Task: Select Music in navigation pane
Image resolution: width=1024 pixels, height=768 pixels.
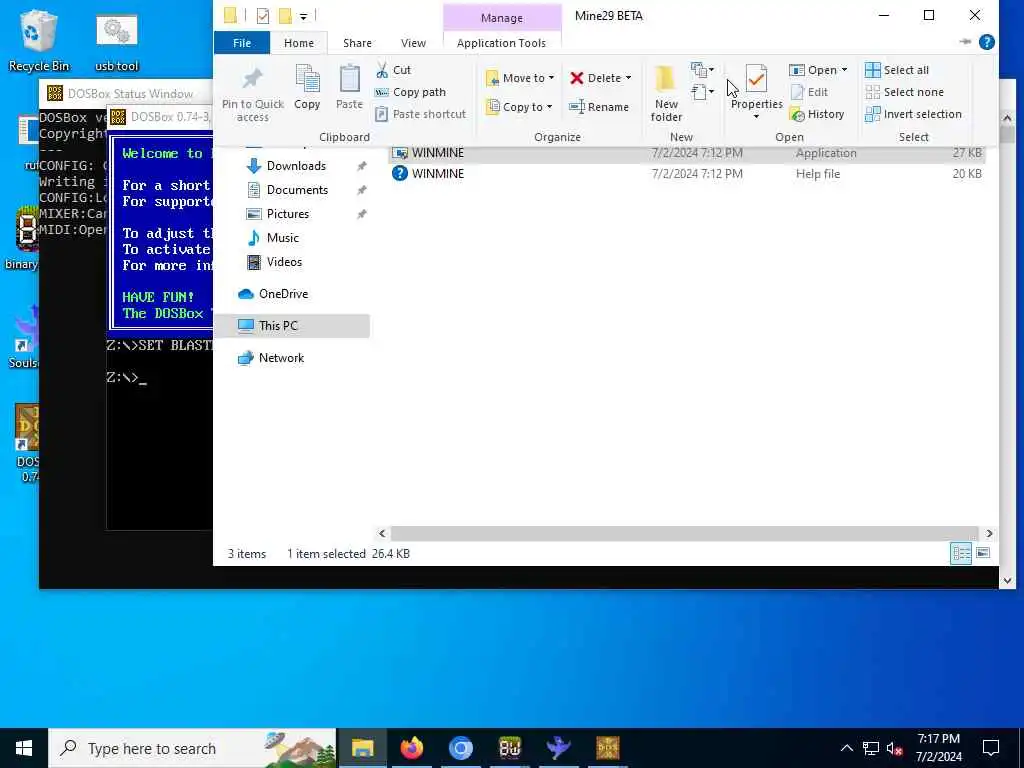Action: [282, 238]
